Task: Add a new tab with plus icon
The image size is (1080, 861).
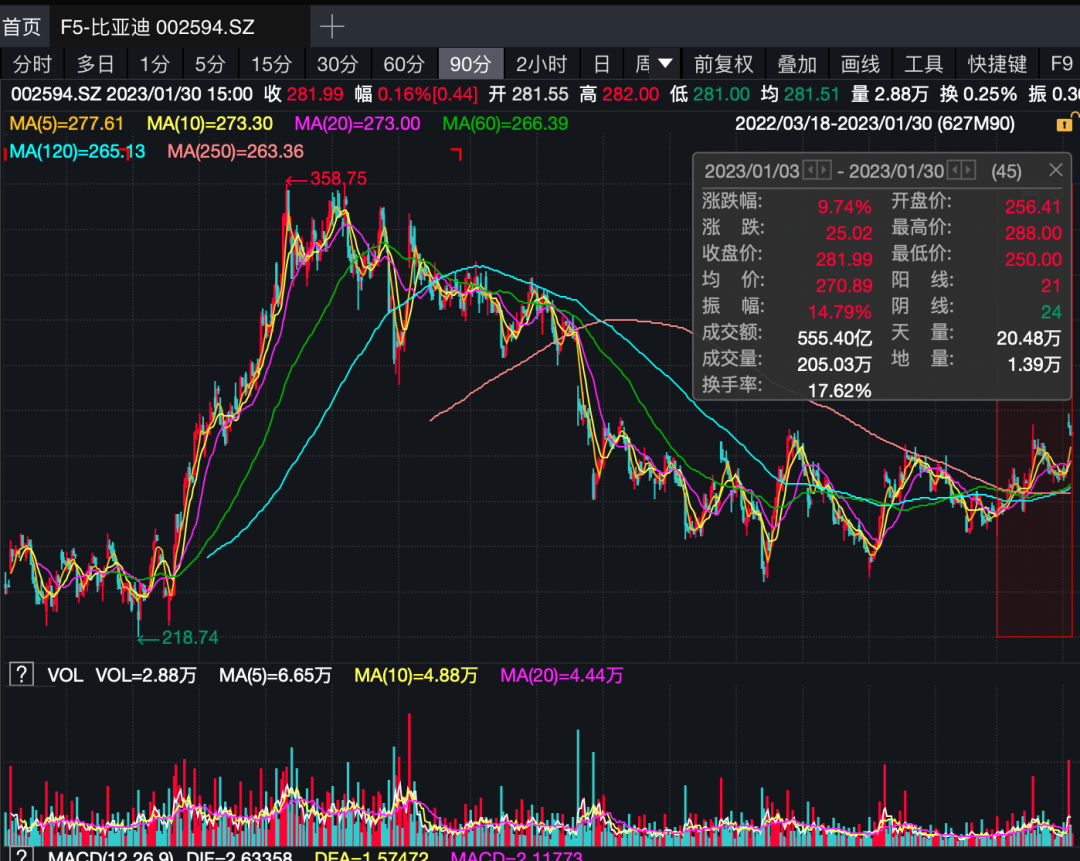Action: click(x=332, y=27)
